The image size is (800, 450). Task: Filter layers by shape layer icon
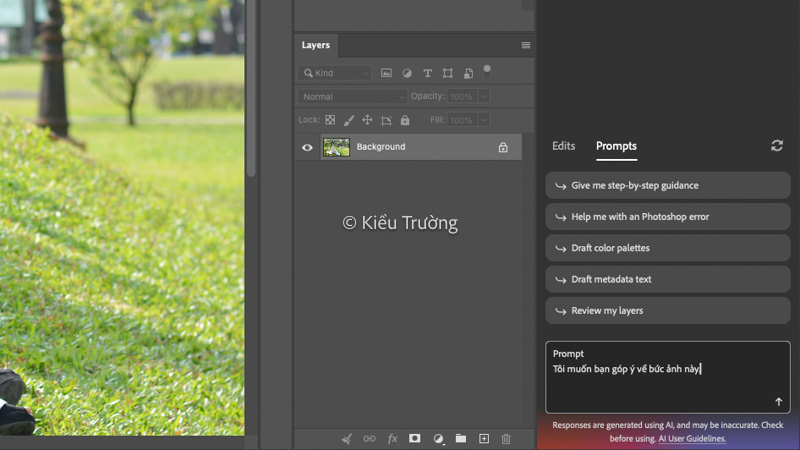pyautogui.click(x=447, y=73)
